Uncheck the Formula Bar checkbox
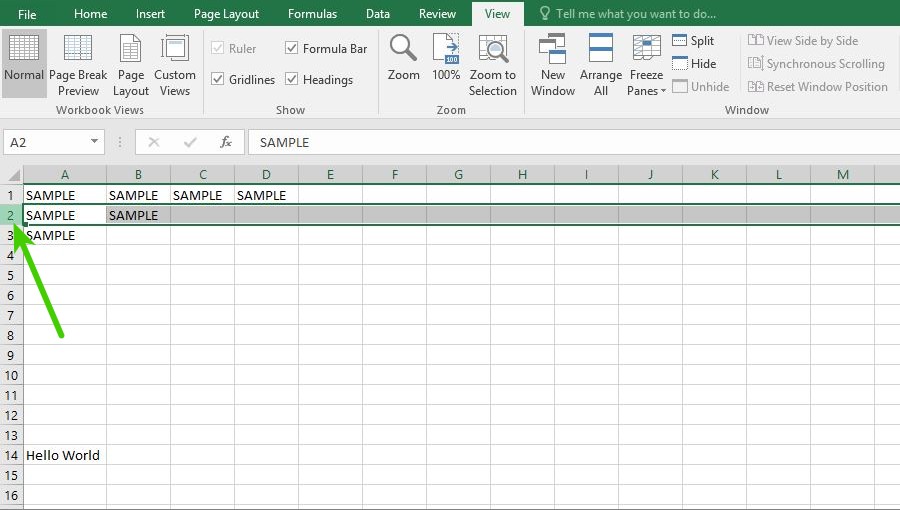Image resolution: width=900 pixels, height=510 pixels. point(292,48)
